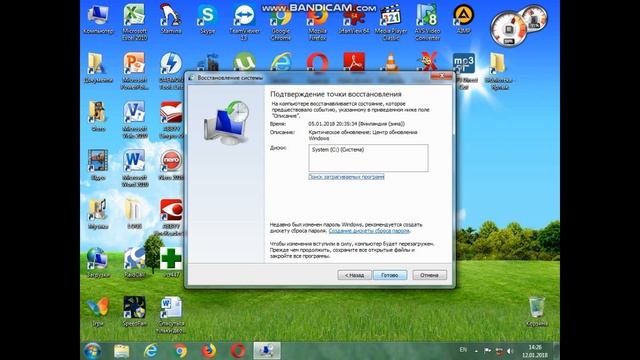Select the Skype desktop shortcut
Screen dimensions: 640x360
tap(207, 19)
